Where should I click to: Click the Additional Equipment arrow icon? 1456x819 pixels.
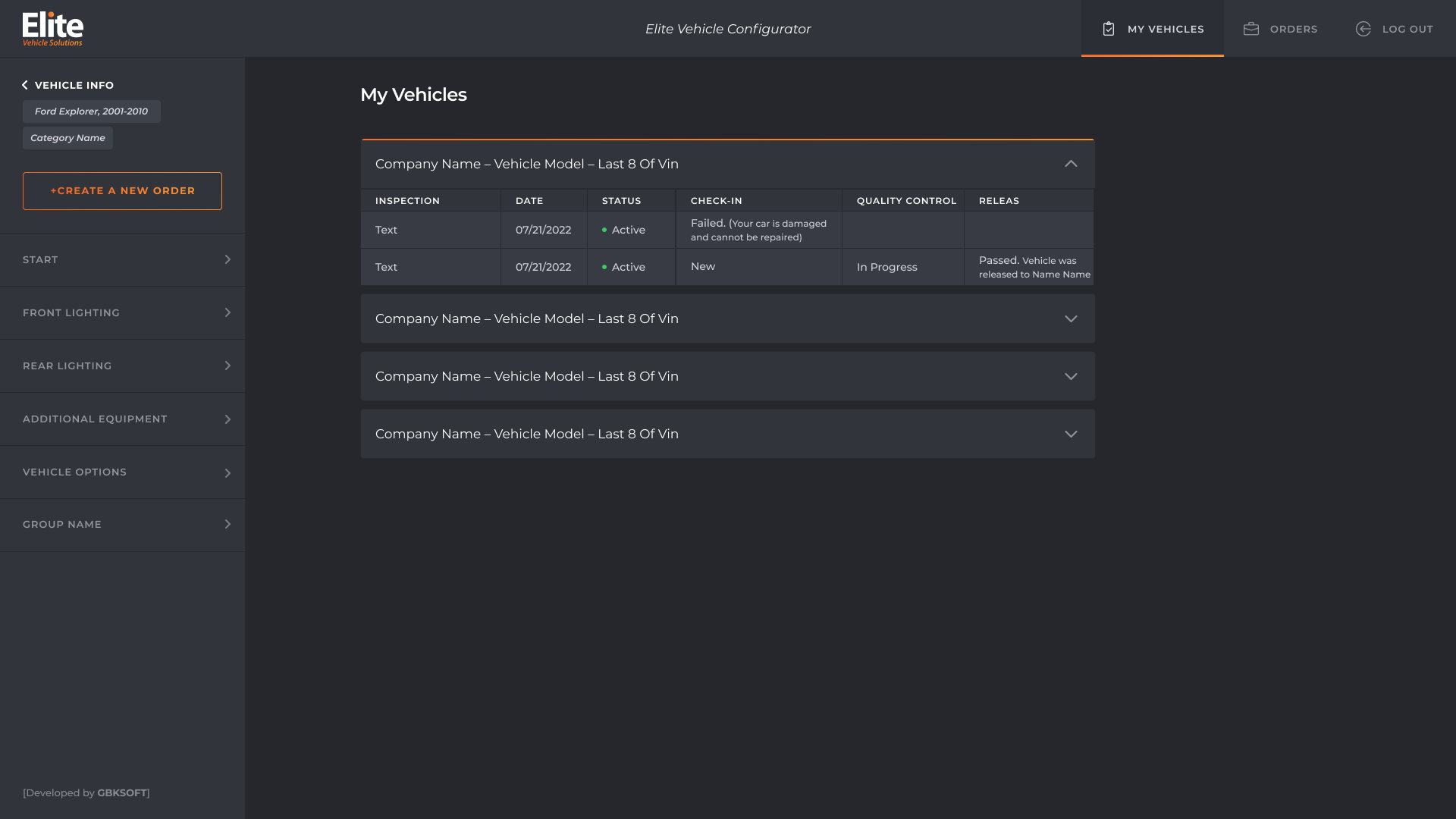point(228,418)
